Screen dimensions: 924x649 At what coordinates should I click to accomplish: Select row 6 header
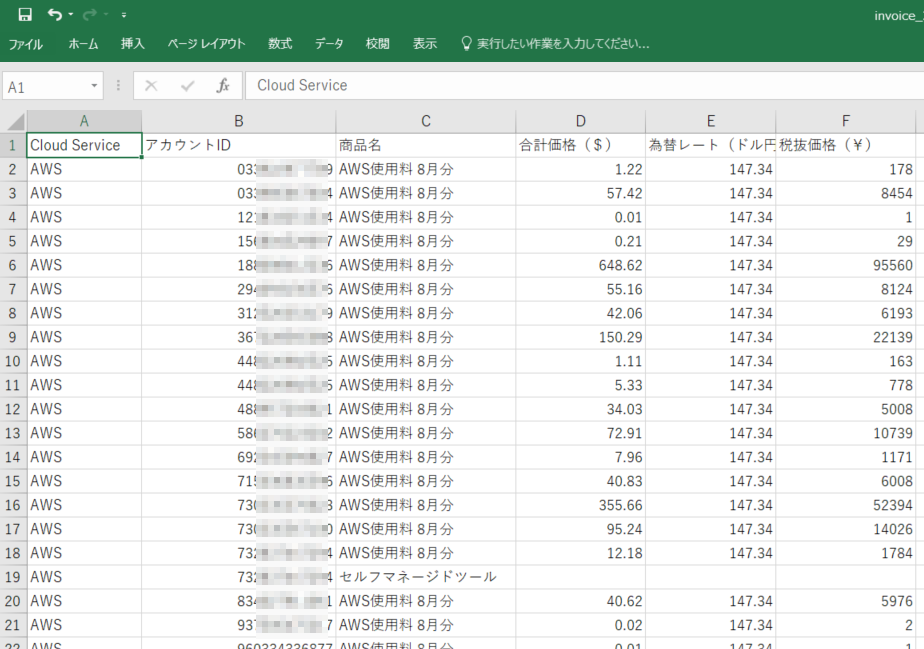point(13,265)
